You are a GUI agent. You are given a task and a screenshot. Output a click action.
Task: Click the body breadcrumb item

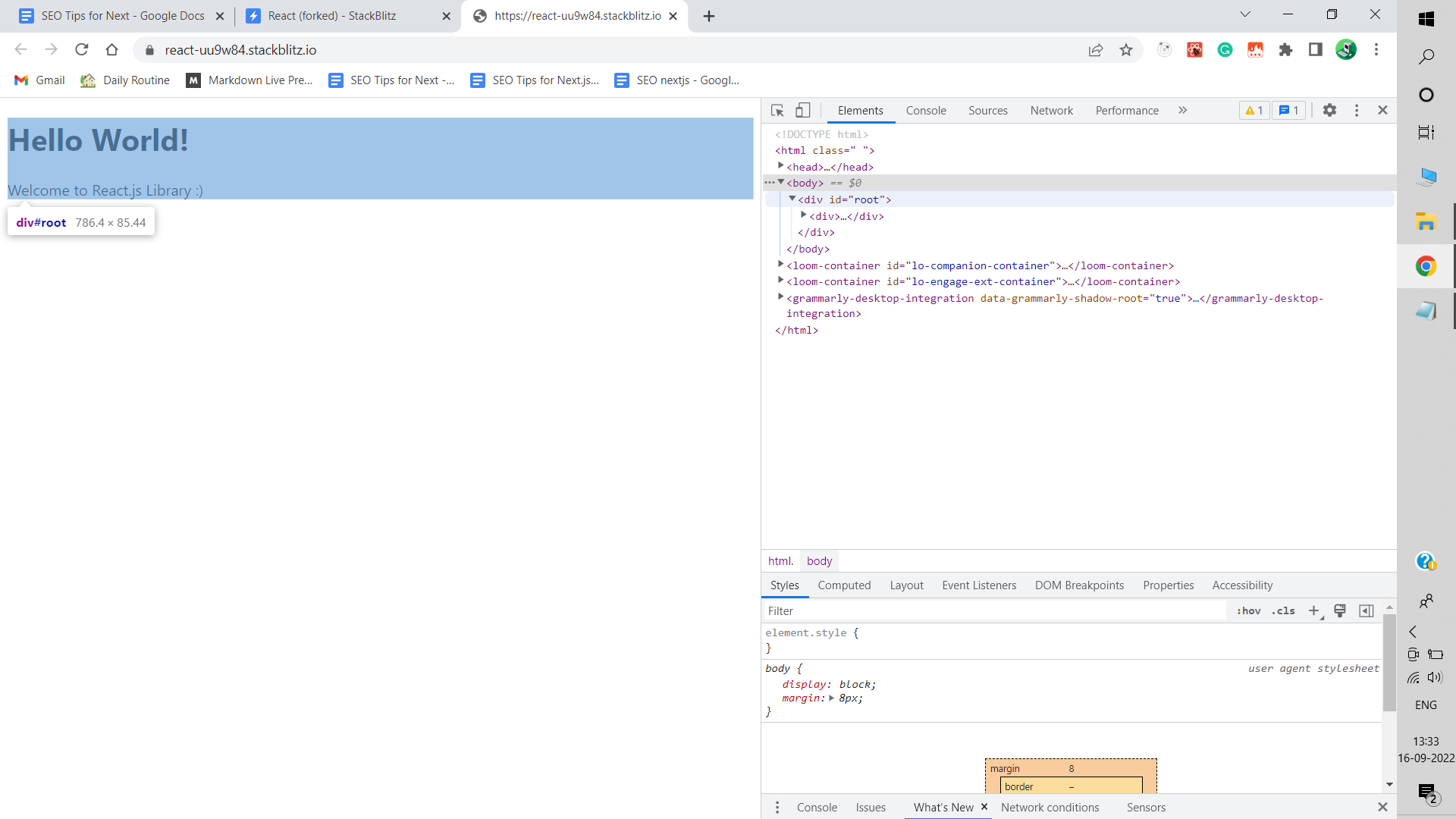pos(819,561)
